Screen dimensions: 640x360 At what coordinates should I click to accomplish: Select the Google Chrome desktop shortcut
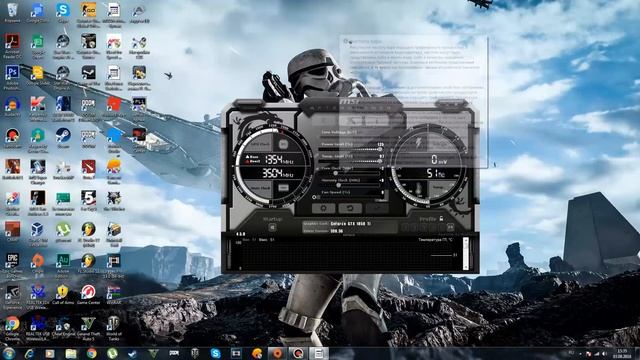point(12,328)
